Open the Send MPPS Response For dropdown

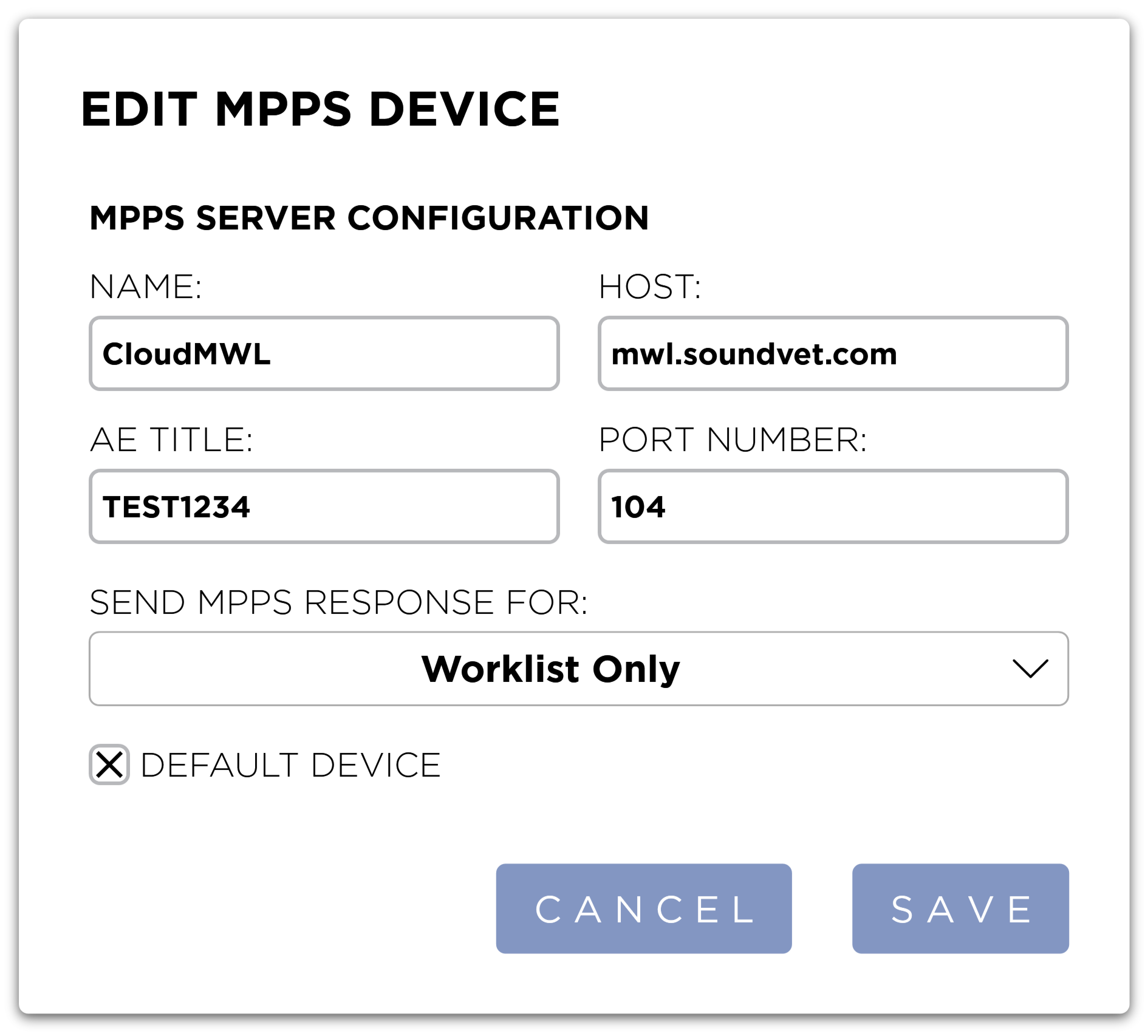[578, 669]
